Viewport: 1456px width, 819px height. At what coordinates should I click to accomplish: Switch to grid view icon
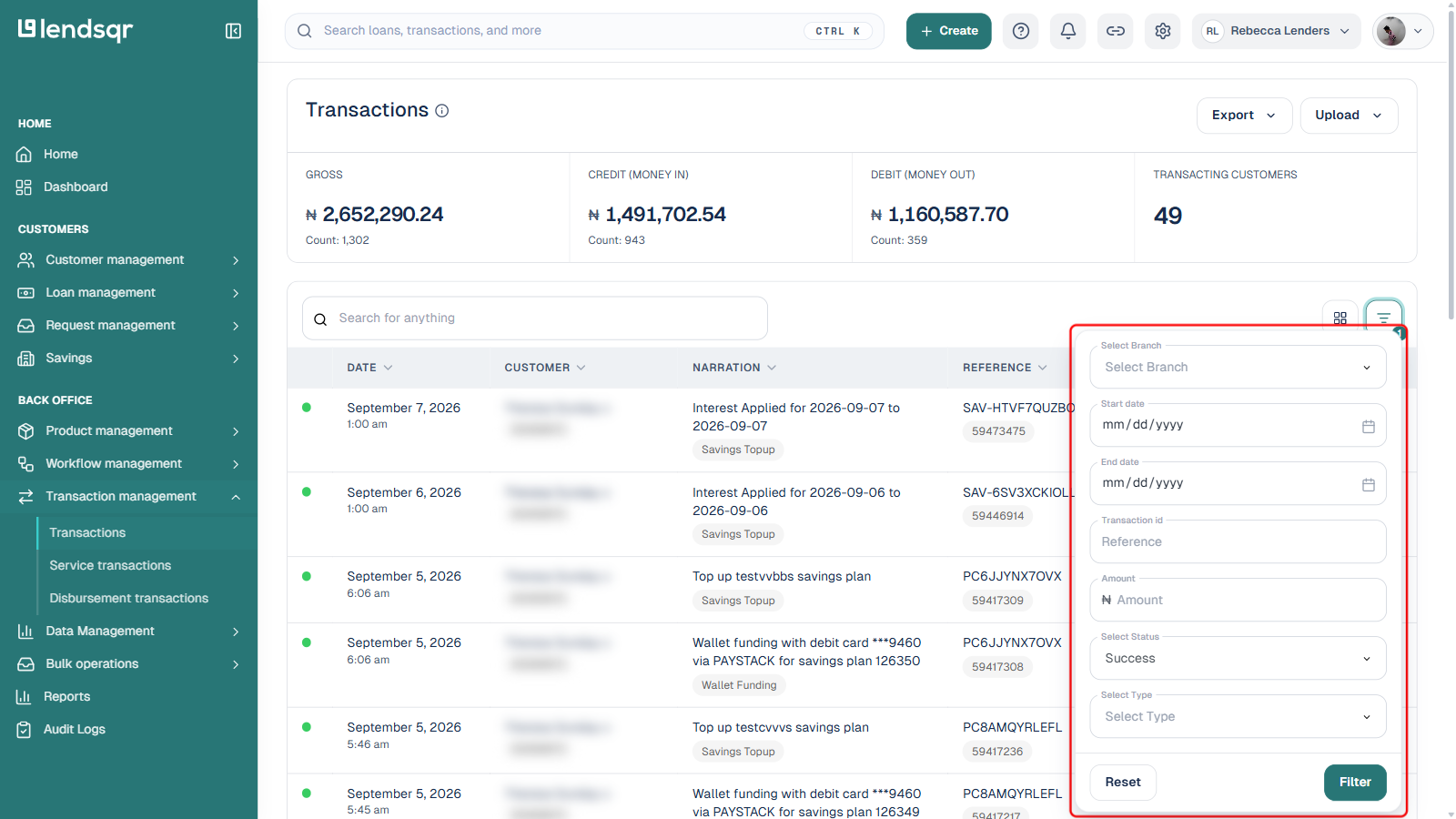(x=1340, y=318)
